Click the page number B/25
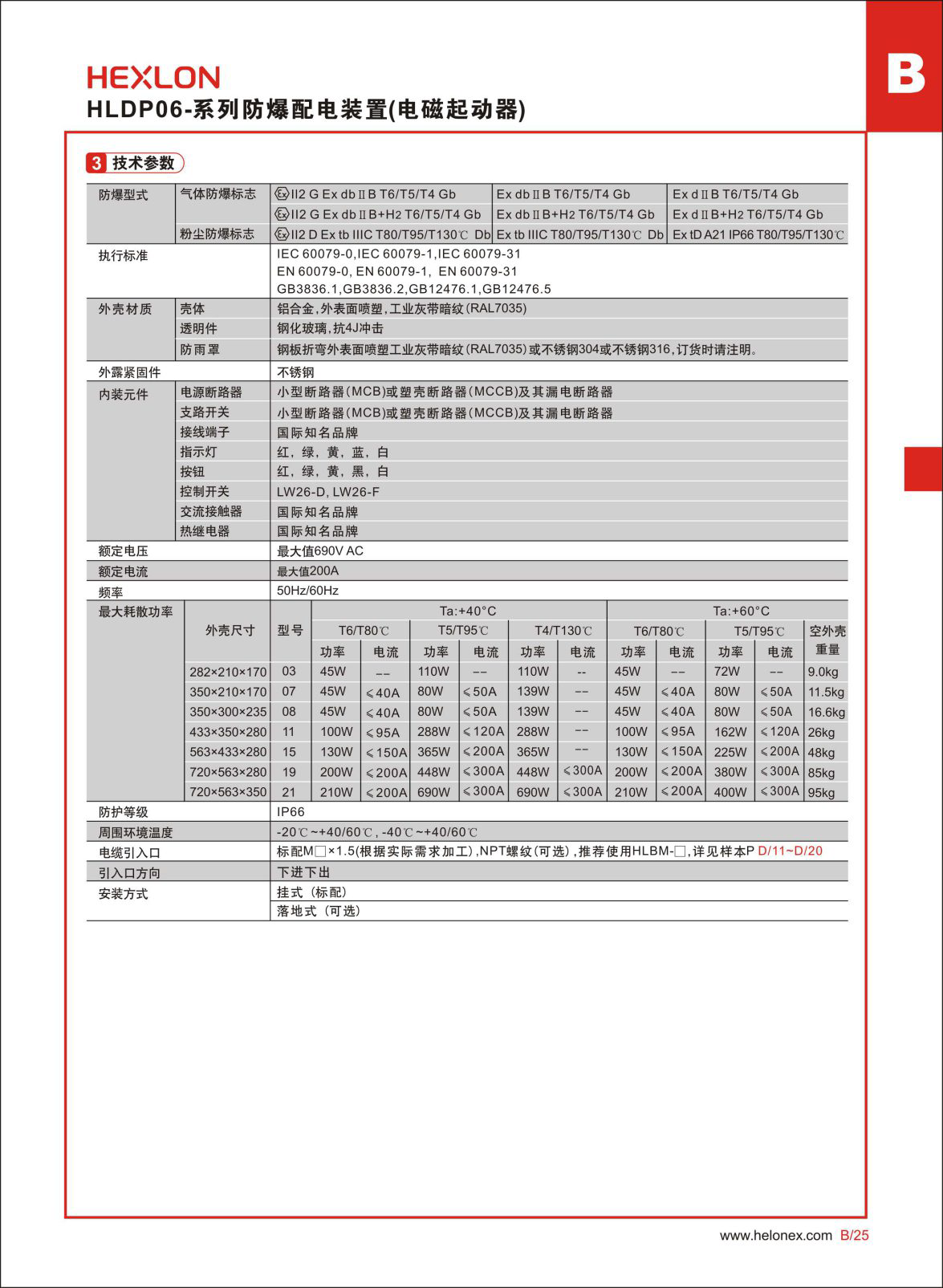This screenshot has width=943, height=1288. (x=854, y=1235)
